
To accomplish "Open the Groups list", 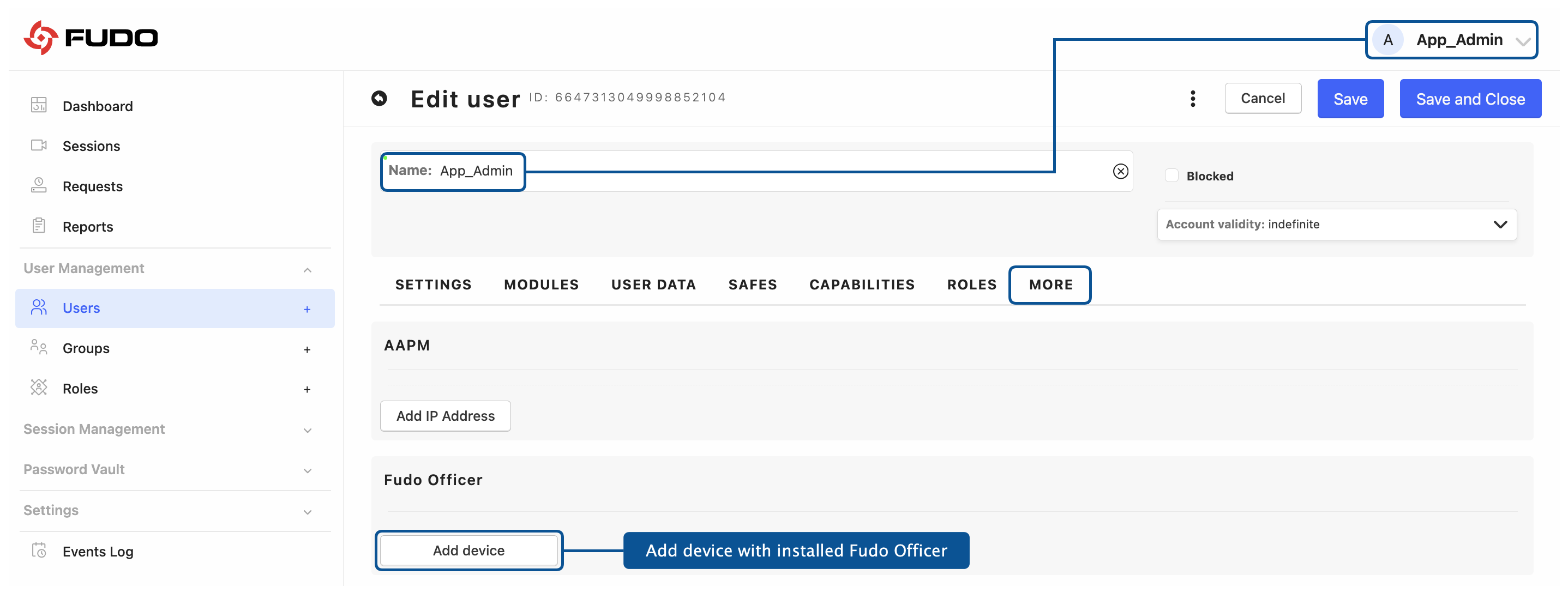I will 86,348.
